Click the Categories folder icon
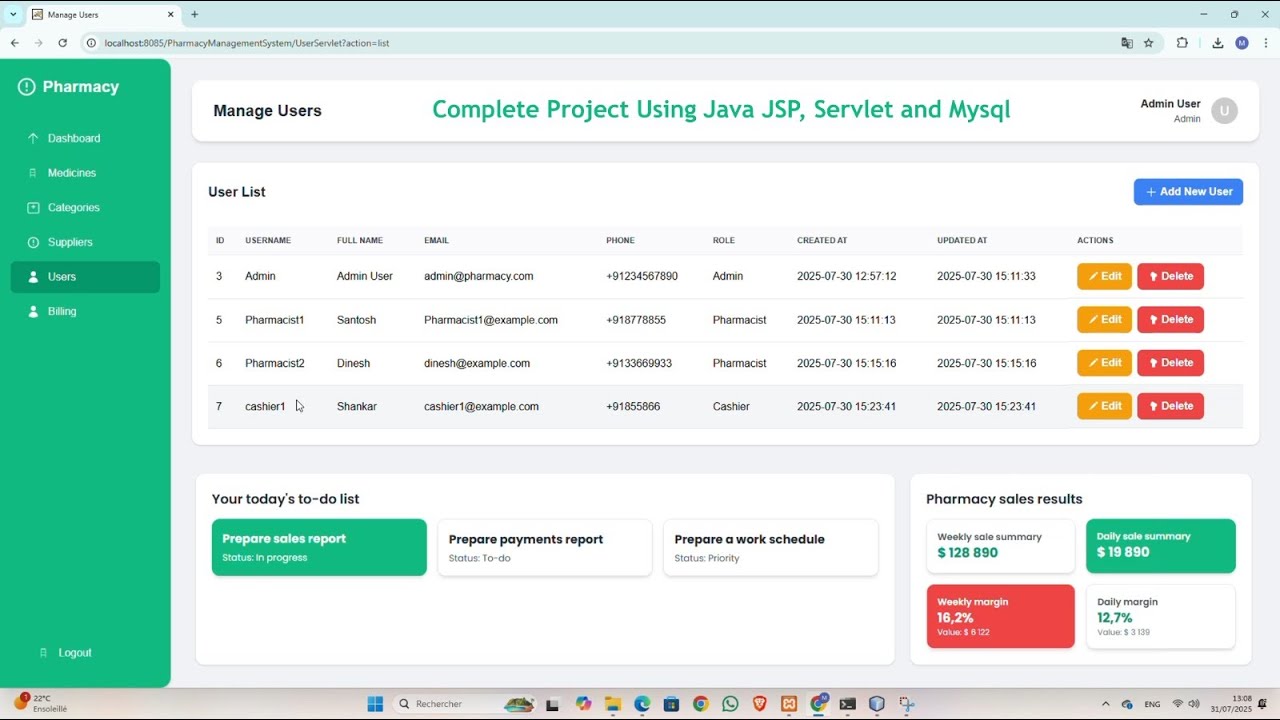 pos(33,208)
